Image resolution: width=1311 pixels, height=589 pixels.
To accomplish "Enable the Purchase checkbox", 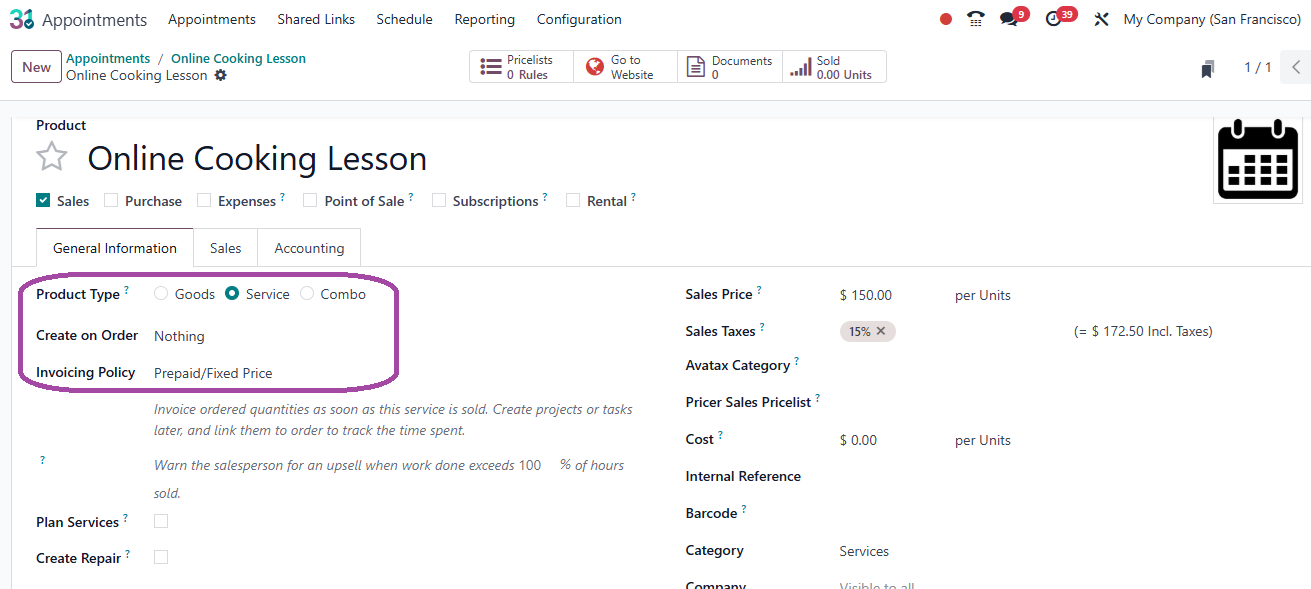I will [111, 200].
